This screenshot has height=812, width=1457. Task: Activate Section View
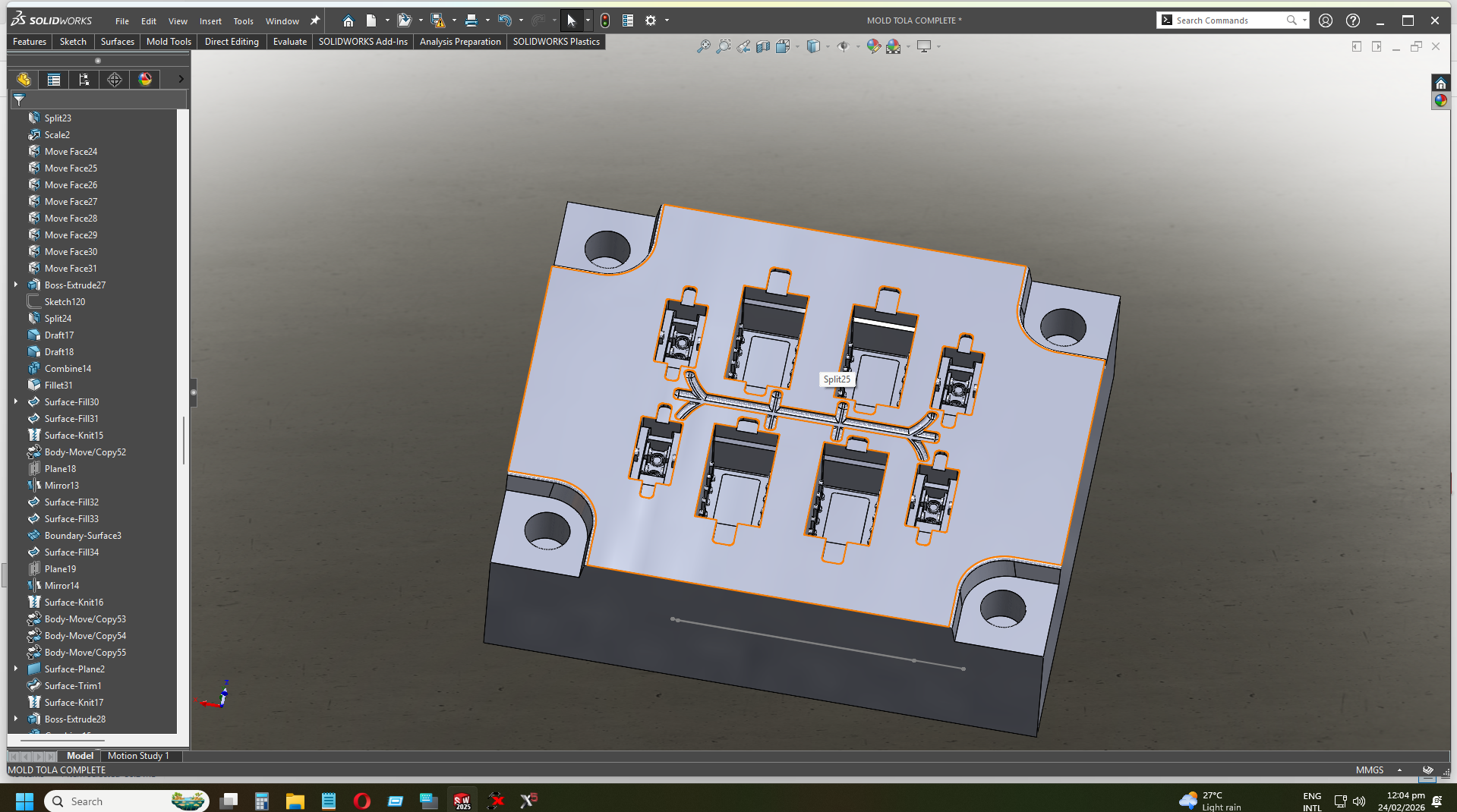pyautogui.click(x=763, y=46)
